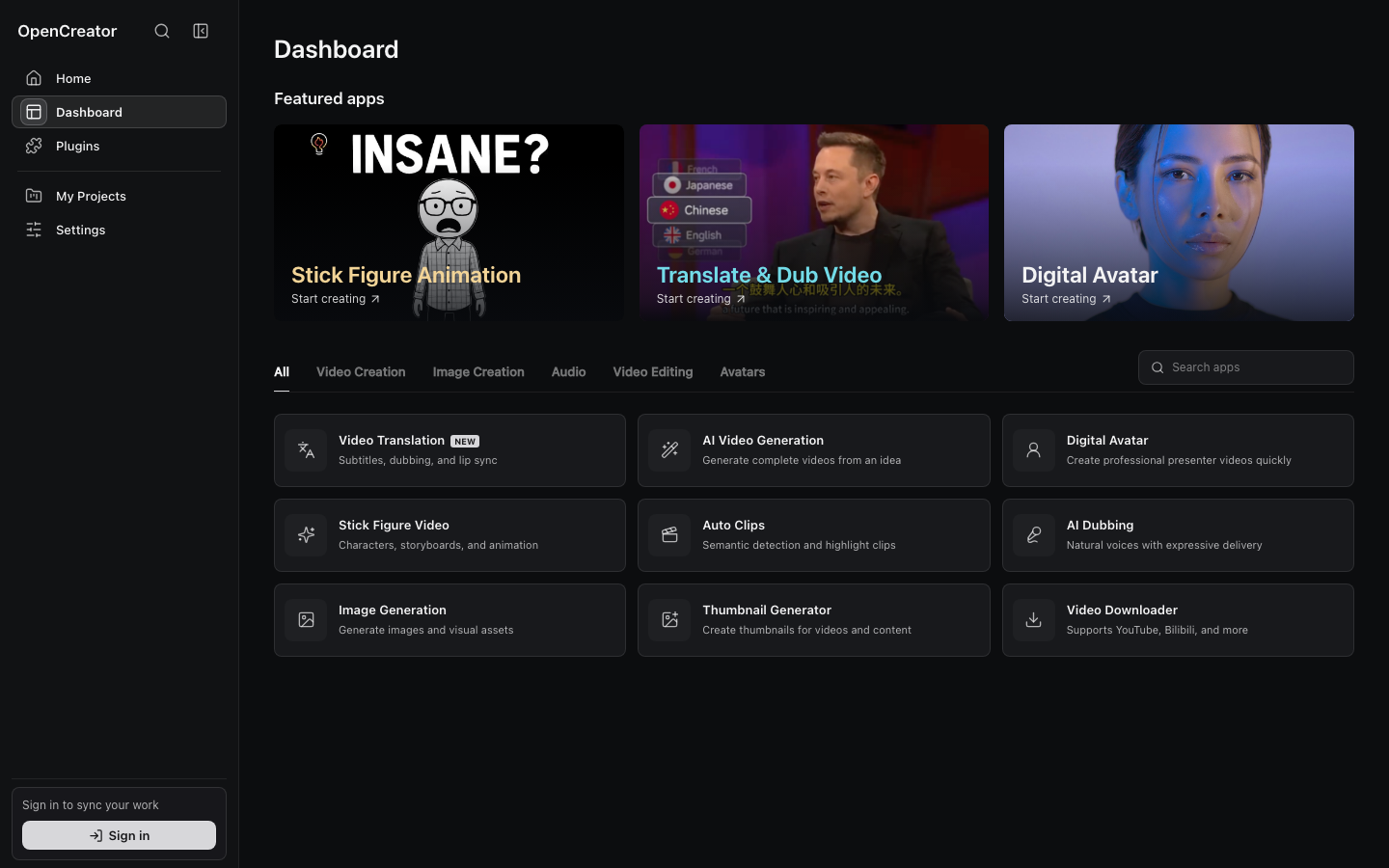The width and height of the screenshot is (1389, 868).
Task: Open Plugins from the sidebar
Action: tap(119, 146)
